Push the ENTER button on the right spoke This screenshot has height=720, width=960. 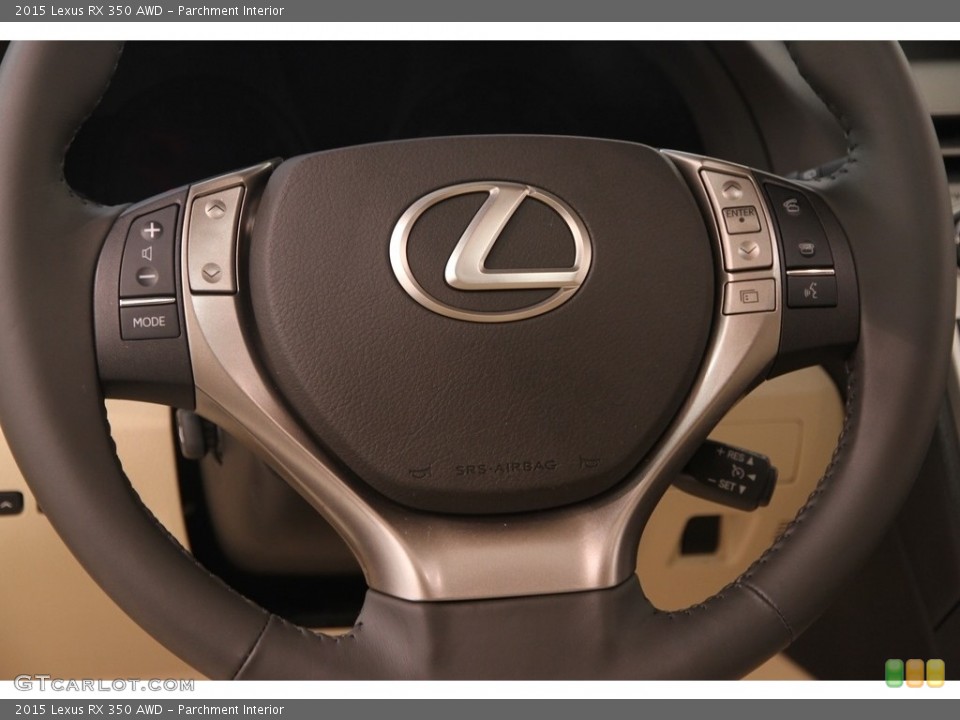[x=741, y=219]
